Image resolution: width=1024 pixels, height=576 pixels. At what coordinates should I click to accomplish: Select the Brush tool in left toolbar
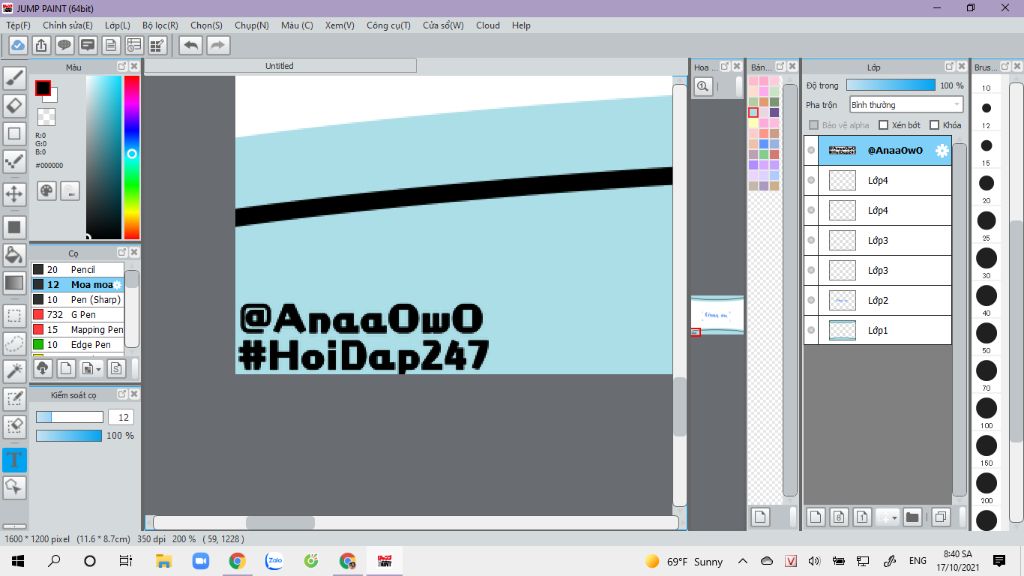14,78
